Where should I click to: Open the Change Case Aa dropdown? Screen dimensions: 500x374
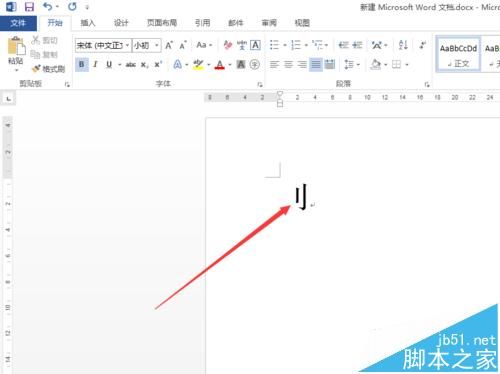(204, 45)
